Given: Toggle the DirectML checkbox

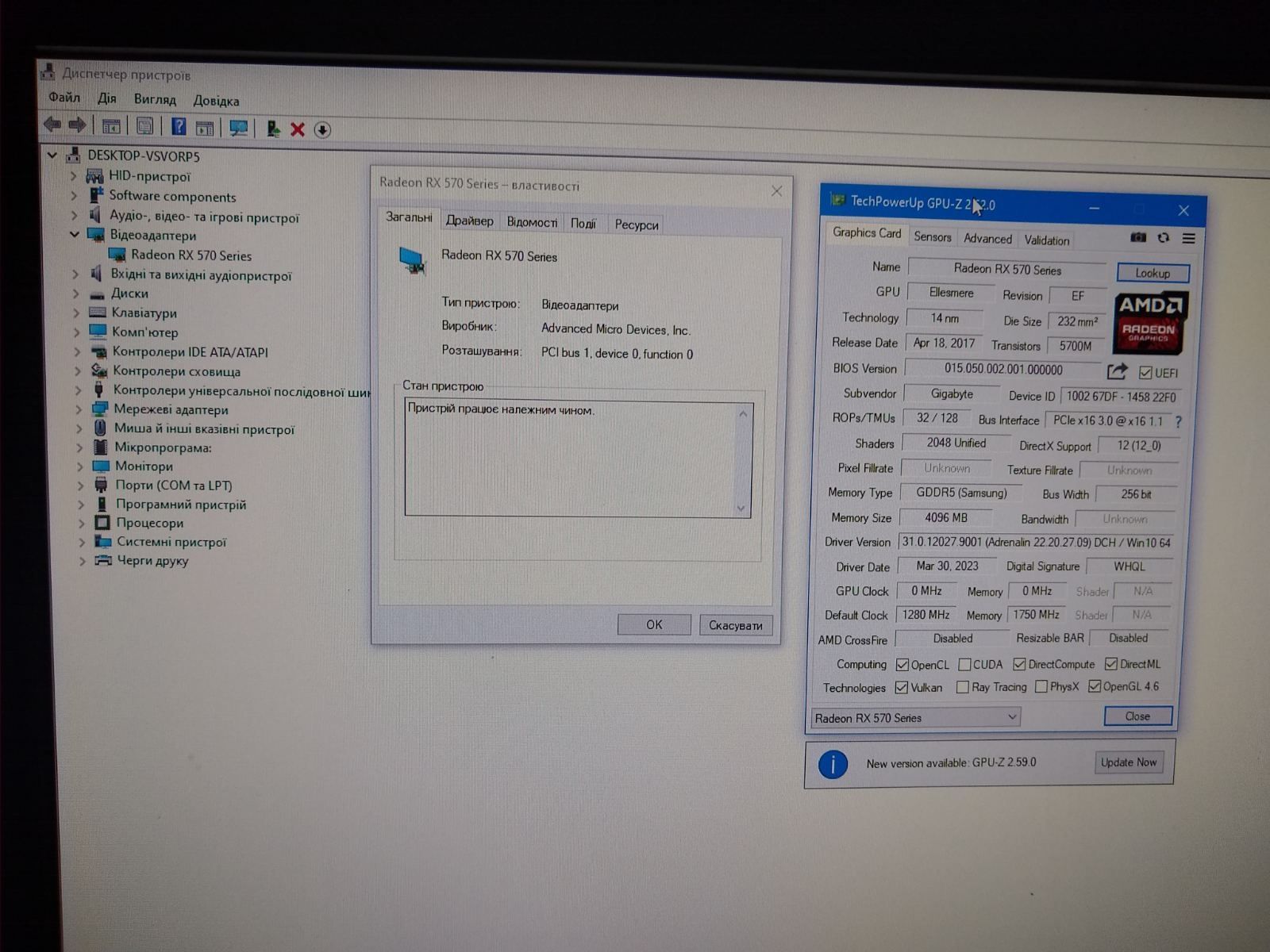Looking at the screenshot, I should 1111,664.
